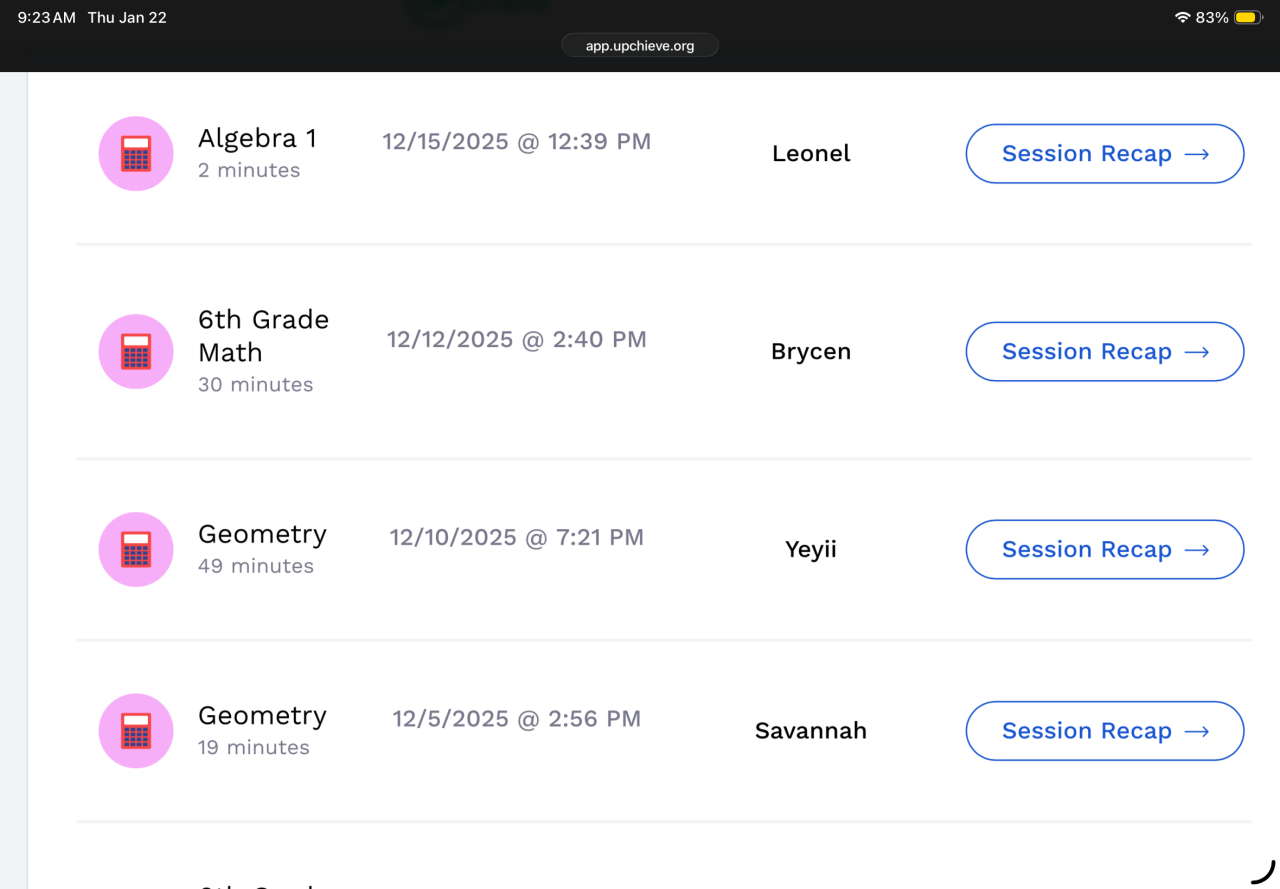Screen dimensions: 1280x889
Task: Click the 6th Grade Math calculator icon
Action: pos(135,352)
